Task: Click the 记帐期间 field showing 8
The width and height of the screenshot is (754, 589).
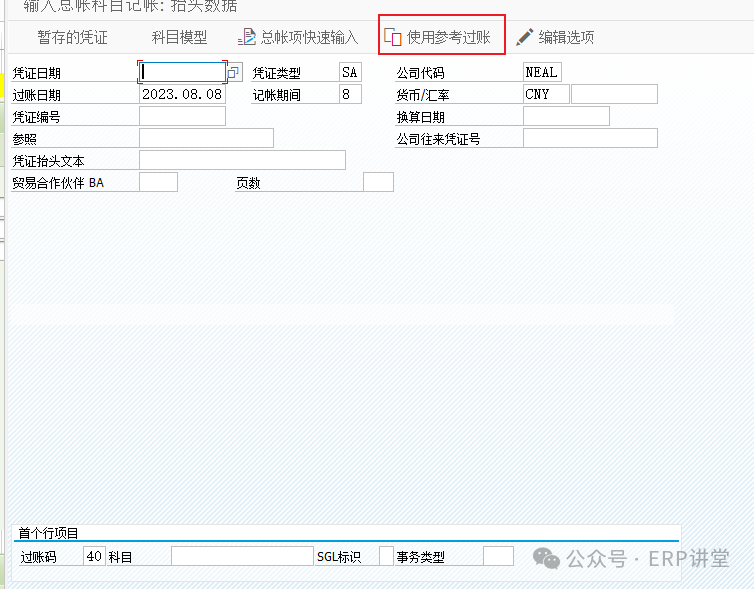Action: [350, 94]
